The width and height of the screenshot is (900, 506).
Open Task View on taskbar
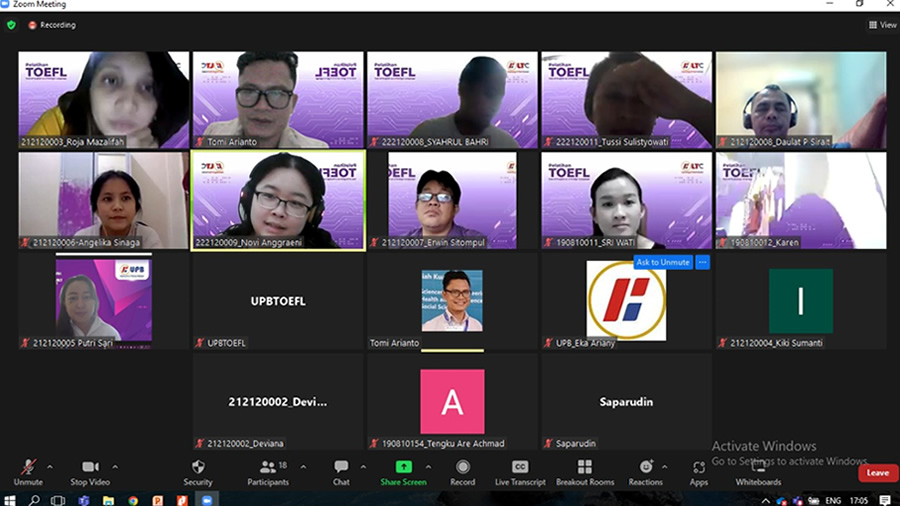57,500
